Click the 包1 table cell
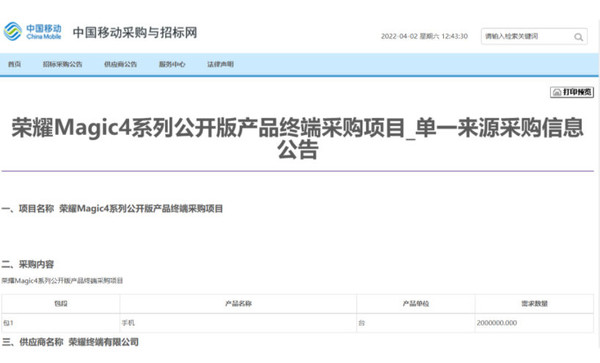The width and height of the screenshot is (600, 363). tap(61, 323)
